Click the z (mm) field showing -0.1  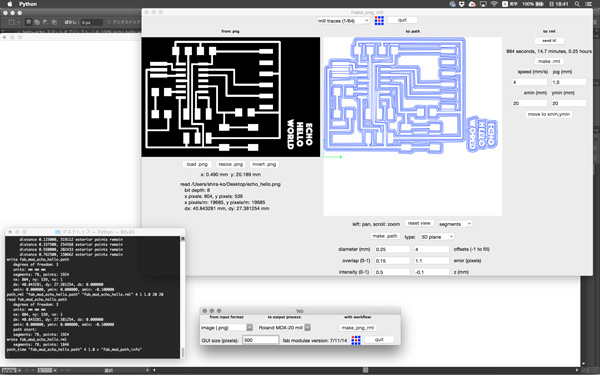coord(432,272)
